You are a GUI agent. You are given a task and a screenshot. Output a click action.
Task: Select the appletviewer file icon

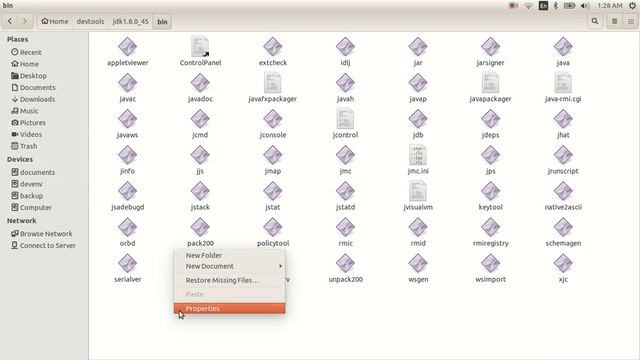click(127, 47)
